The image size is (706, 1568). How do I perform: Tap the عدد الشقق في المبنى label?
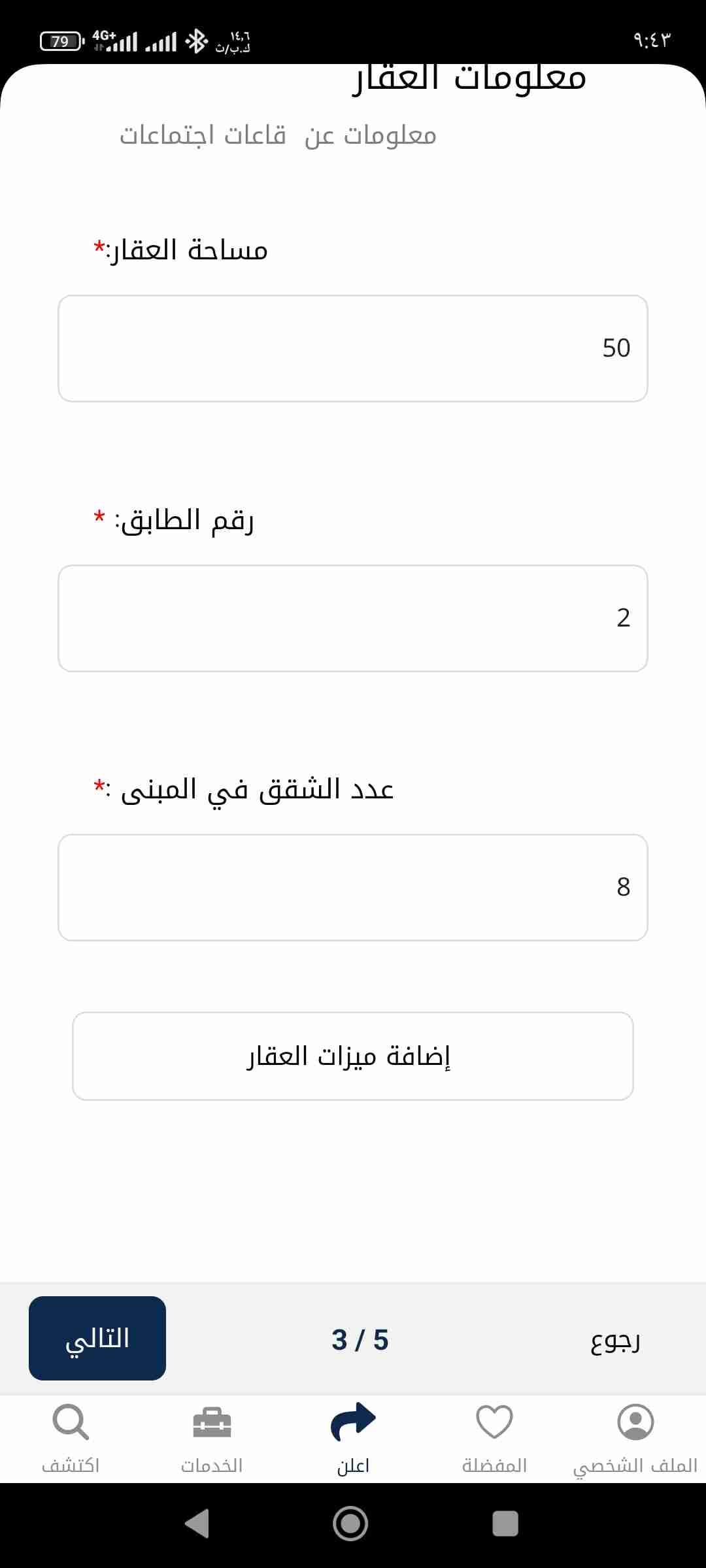256,789
